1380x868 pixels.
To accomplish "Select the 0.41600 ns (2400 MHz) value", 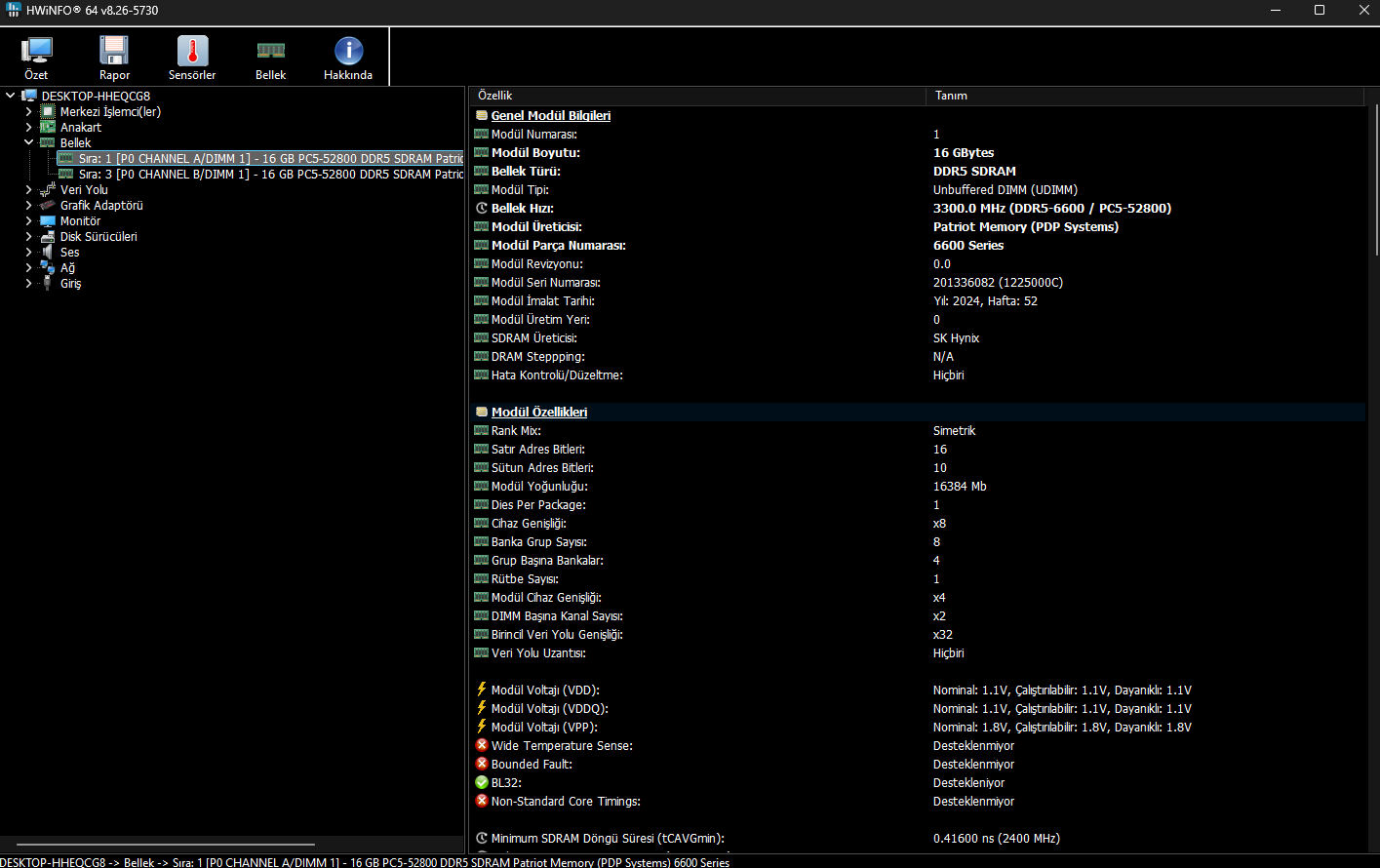I will pos(997,838).
